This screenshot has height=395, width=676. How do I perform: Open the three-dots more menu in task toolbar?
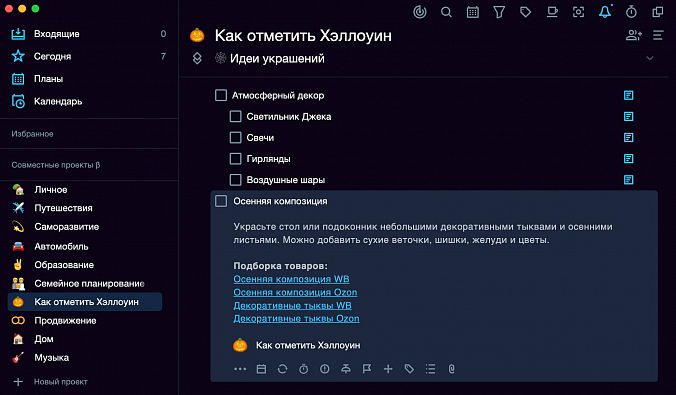pos(240,369)
